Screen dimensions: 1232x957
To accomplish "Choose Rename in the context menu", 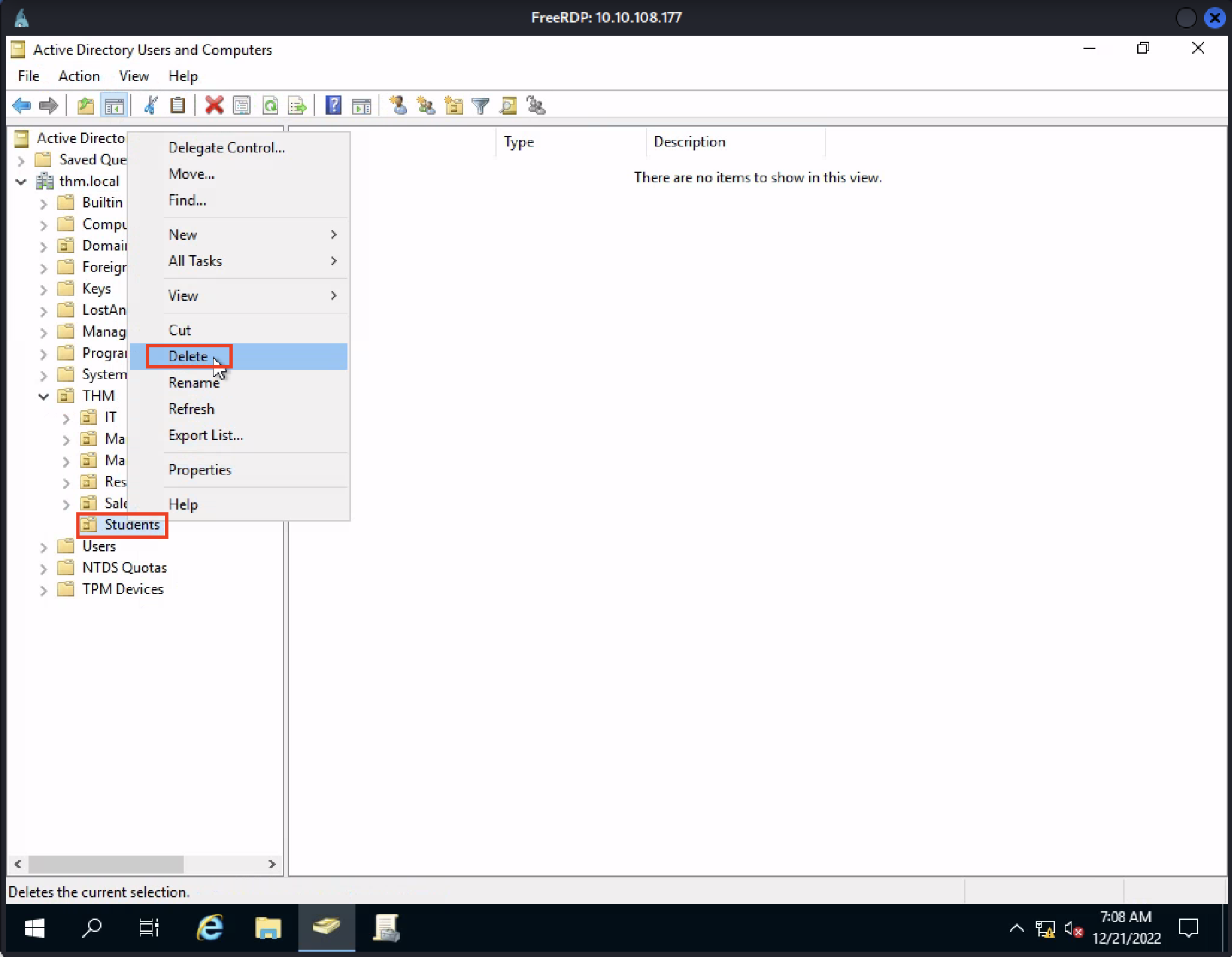I will [239, 382].
